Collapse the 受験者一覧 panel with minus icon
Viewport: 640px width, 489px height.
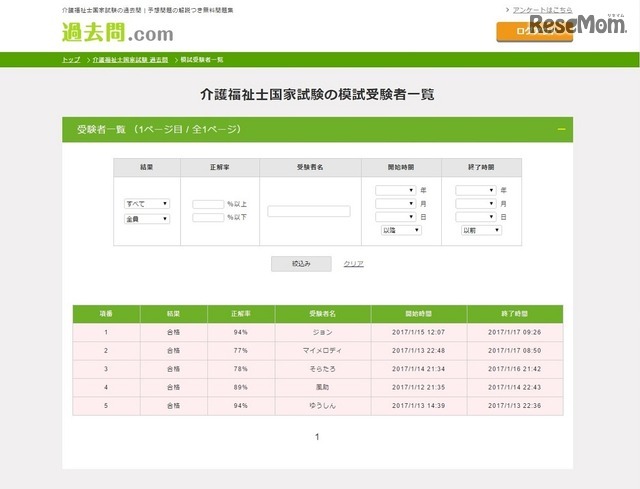click(x=562, y=130)
